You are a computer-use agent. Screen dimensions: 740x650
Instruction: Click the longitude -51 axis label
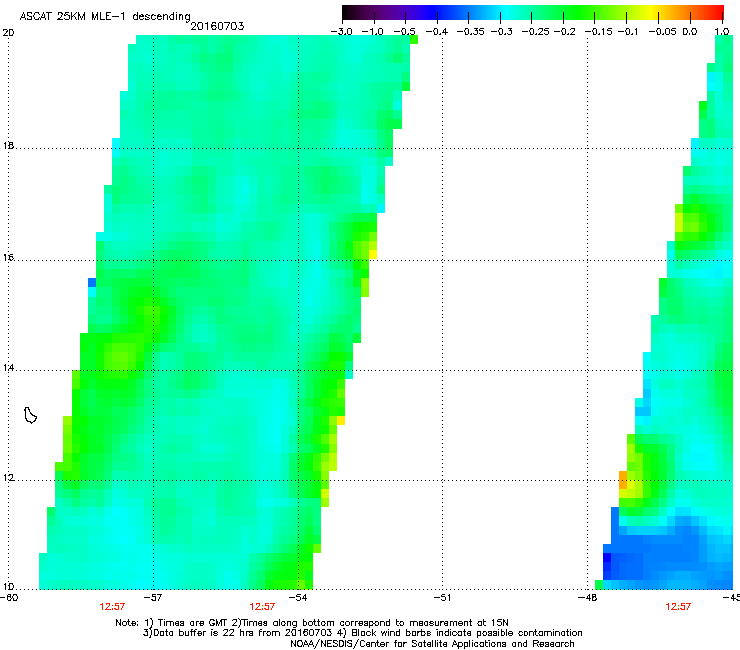442,598
